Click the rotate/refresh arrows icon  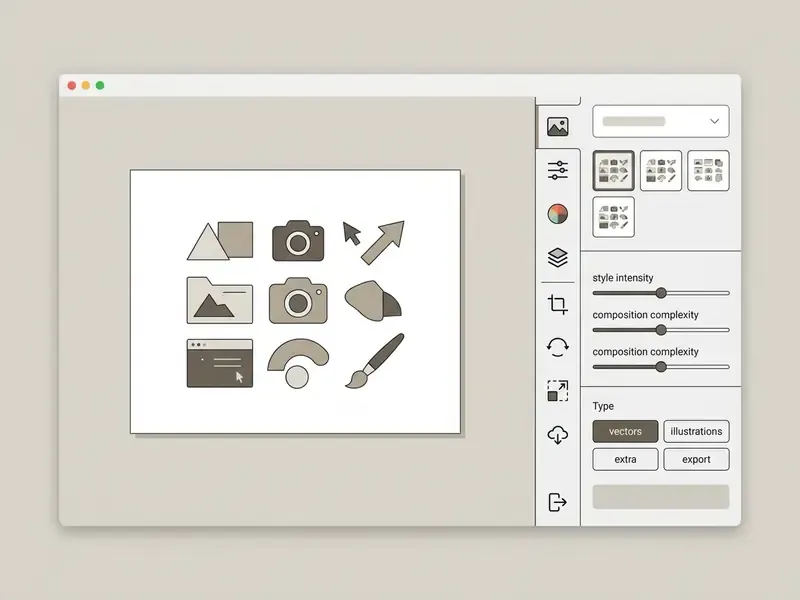[558, 347]
